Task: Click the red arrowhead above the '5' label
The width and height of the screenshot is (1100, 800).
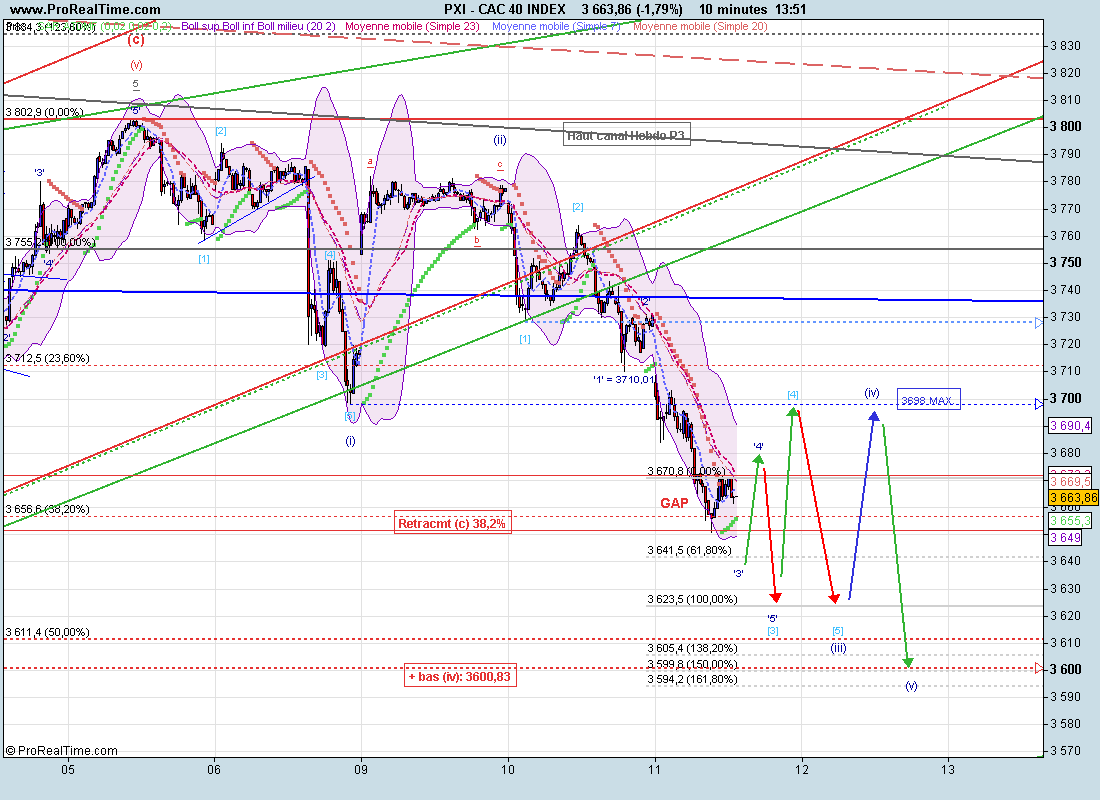Action: (x=775, y=598)
